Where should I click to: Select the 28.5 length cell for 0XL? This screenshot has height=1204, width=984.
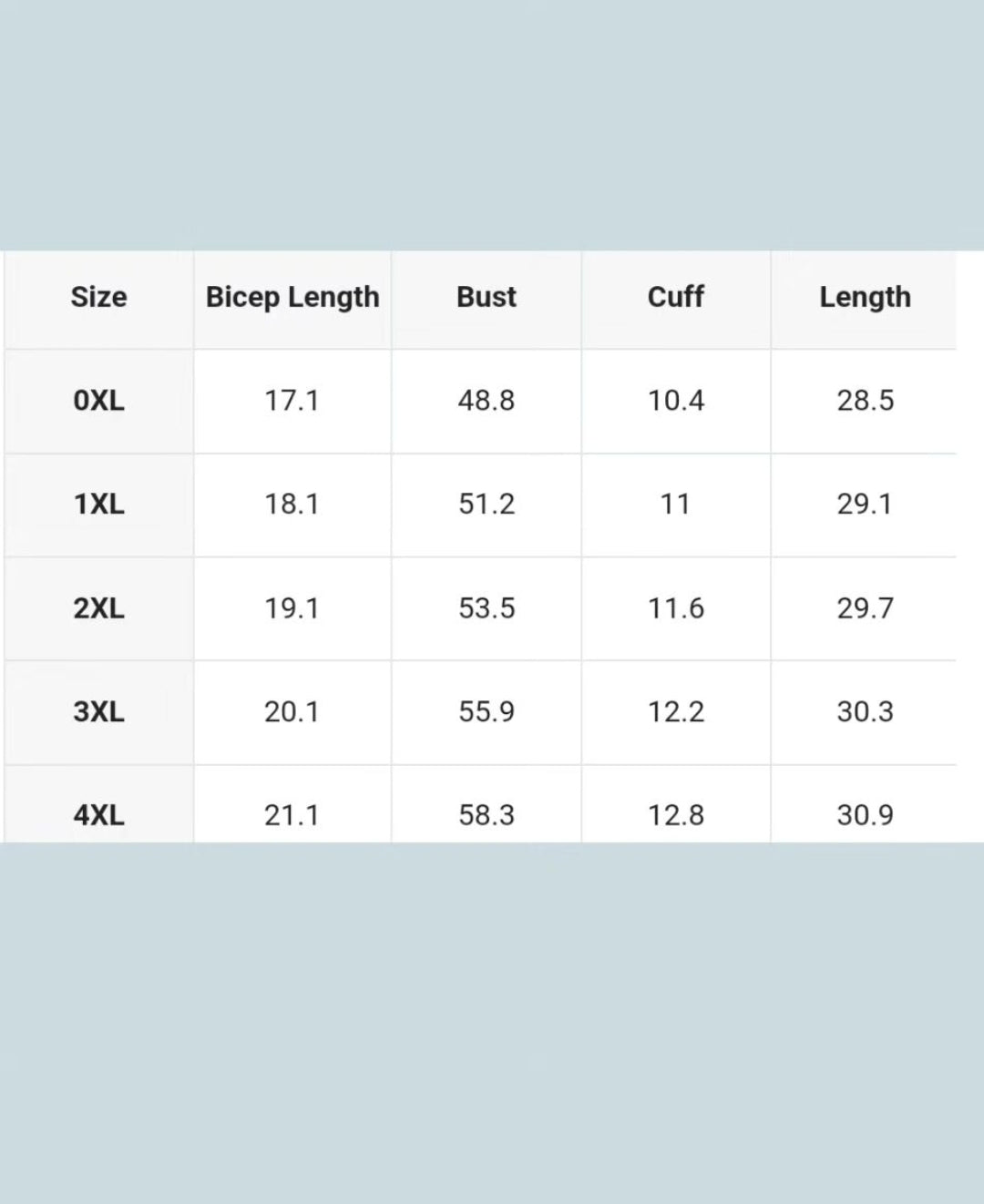865,401
